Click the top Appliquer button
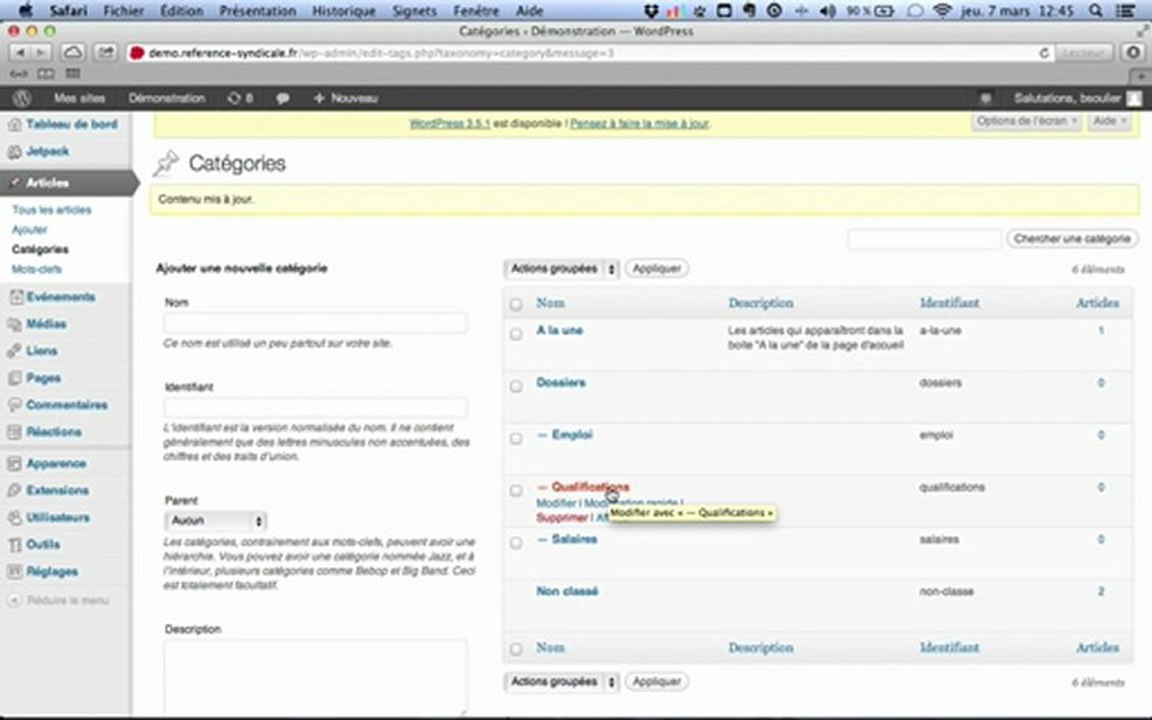The image size is (1152, 720). (657, 269)
